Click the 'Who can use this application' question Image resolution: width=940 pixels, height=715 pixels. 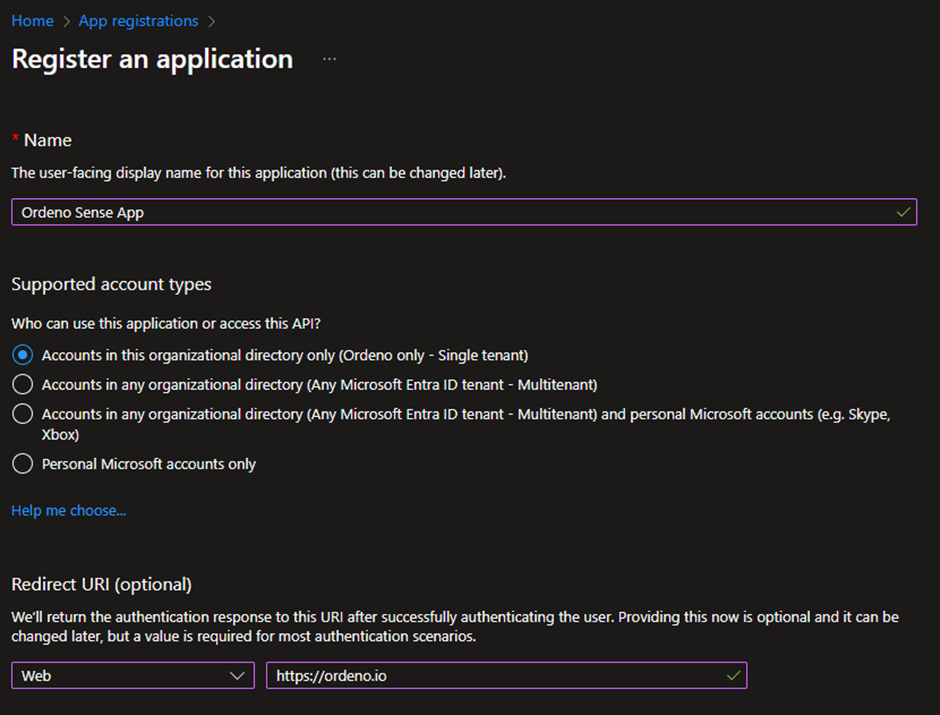166,324
